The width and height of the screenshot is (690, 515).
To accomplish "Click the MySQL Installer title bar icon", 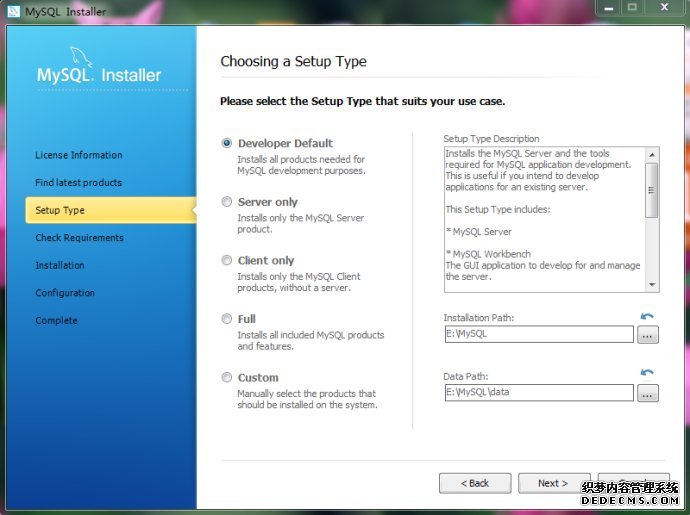I will 13,11.
